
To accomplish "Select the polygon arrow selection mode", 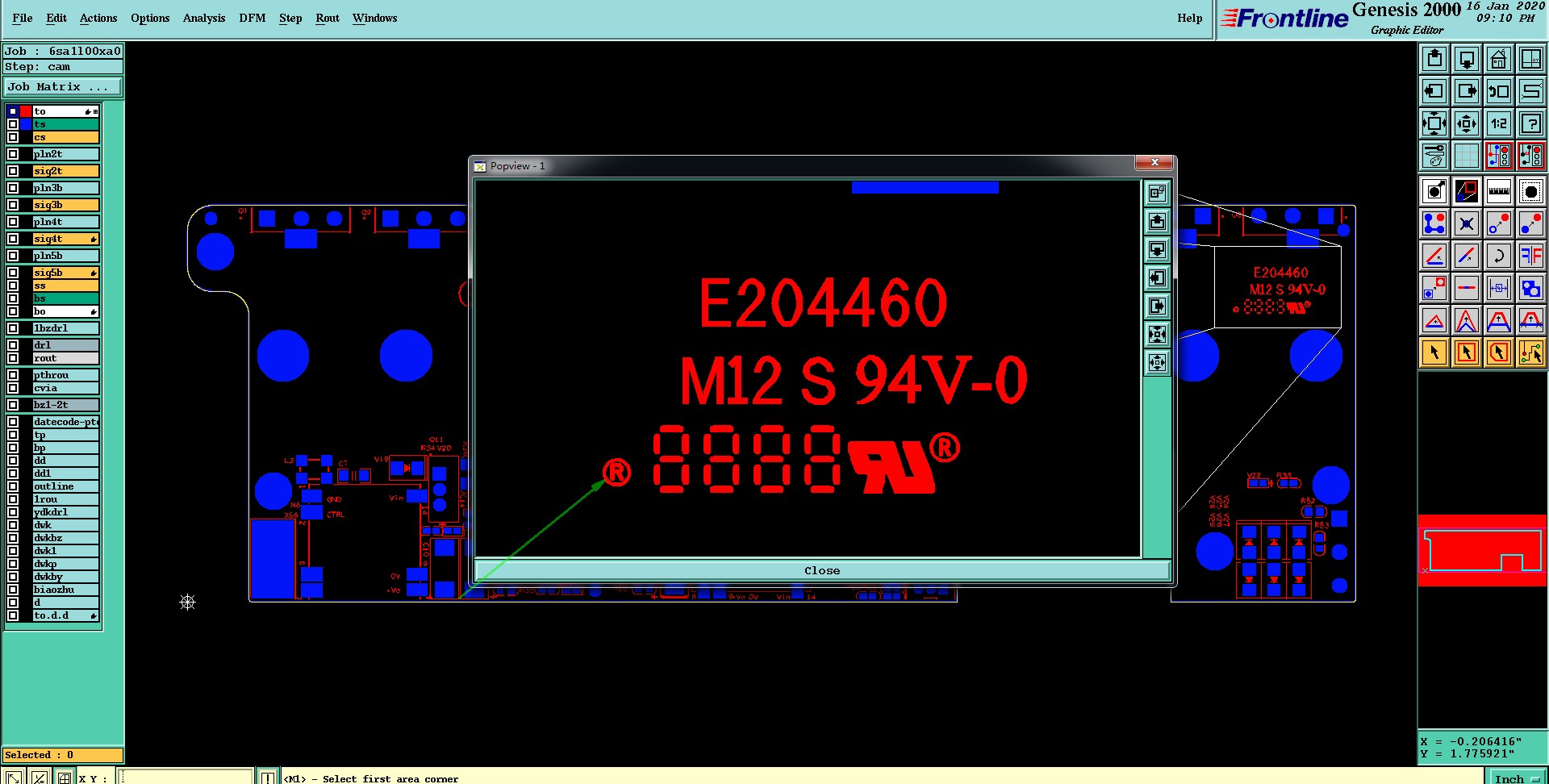I will pos(1499,352).
